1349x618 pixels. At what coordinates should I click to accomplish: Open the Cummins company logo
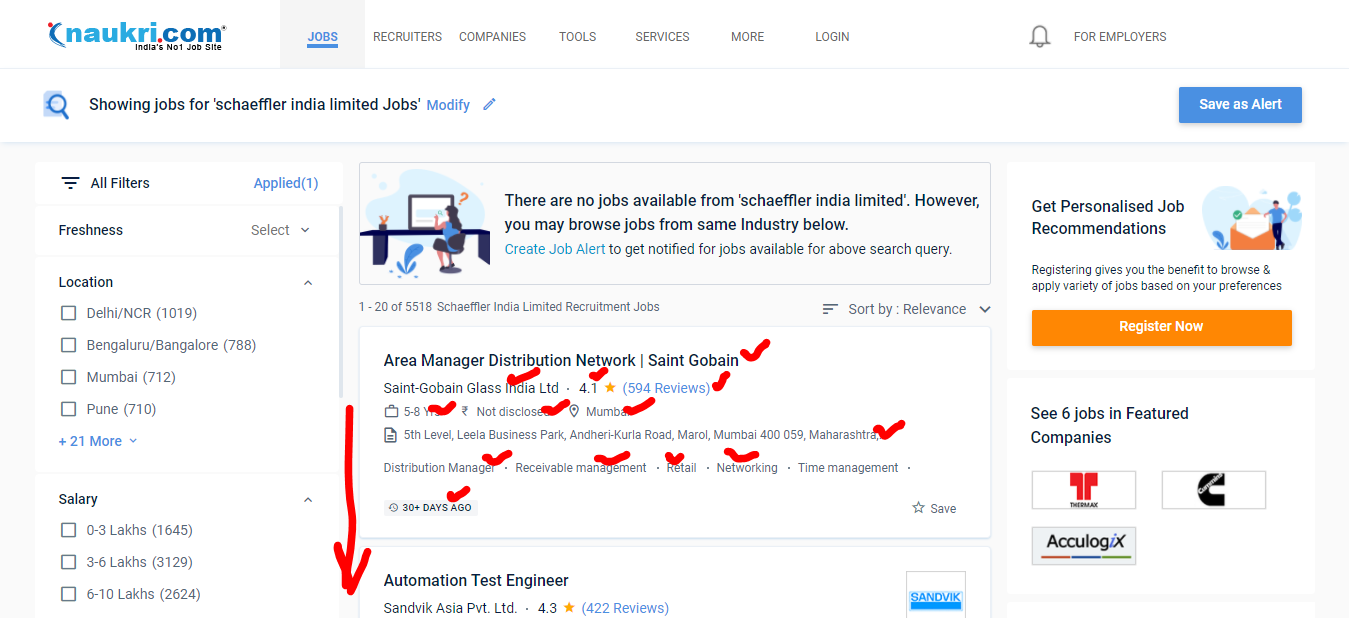tap(1214, 490)
